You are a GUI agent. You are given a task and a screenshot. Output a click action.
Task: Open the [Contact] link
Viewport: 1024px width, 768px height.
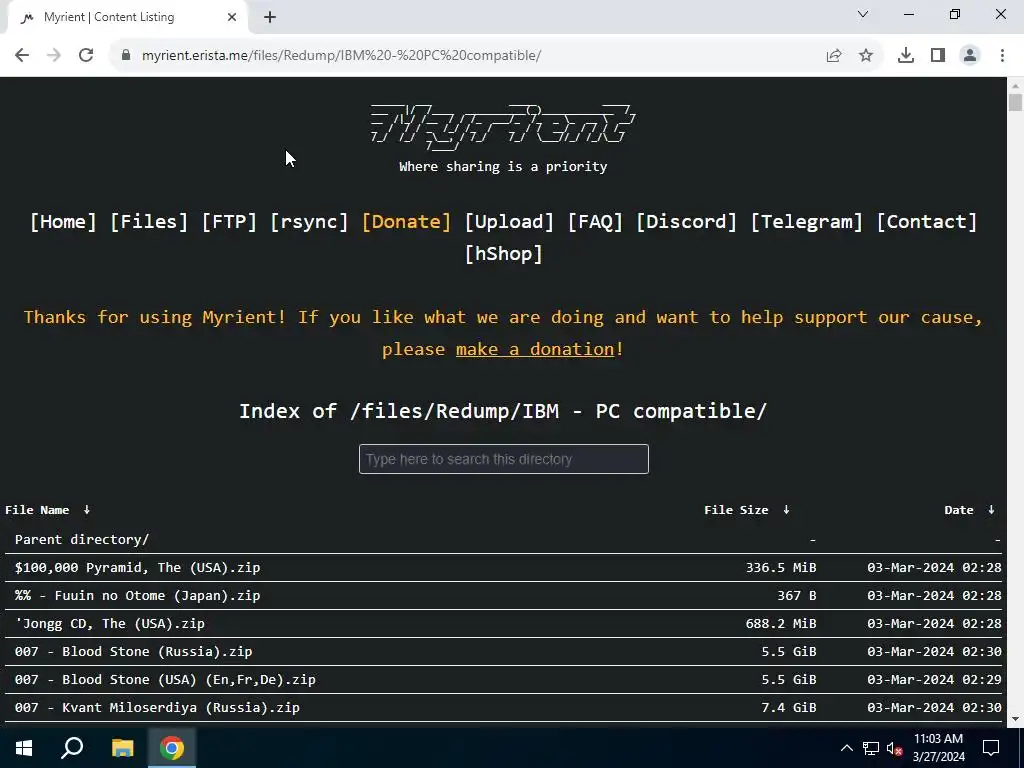[927, 221]
